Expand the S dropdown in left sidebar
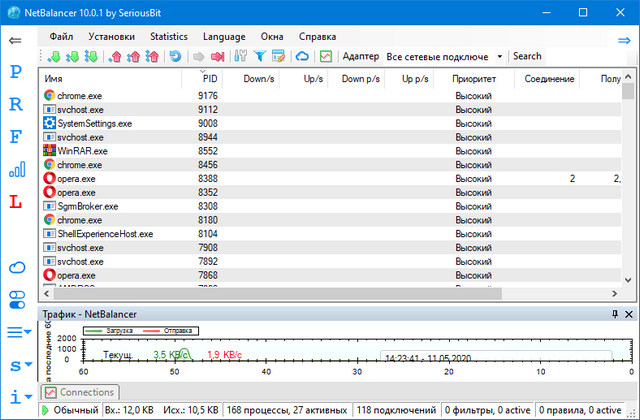 [17, 365]
